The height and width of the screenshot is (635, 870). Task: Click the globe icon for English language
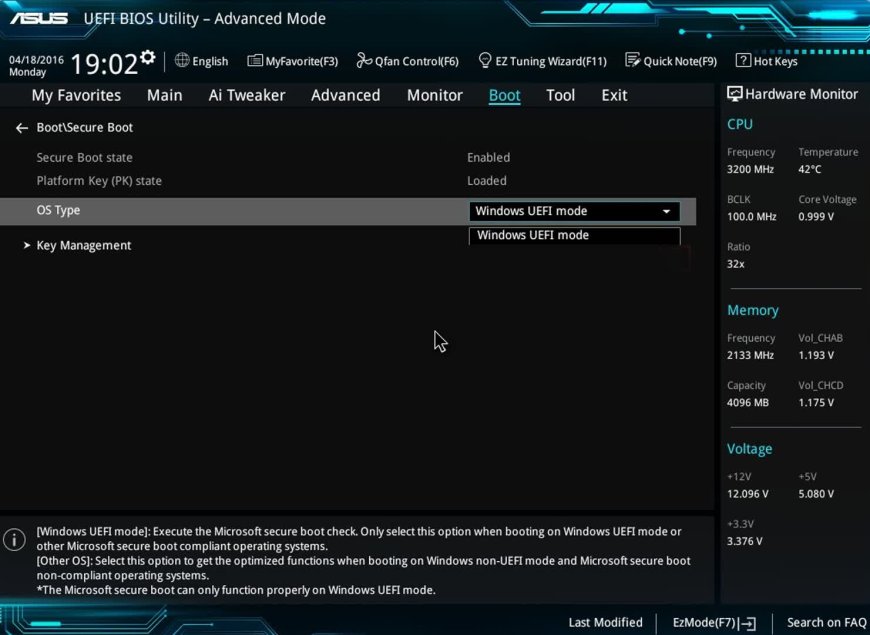(x=182, y=61)
